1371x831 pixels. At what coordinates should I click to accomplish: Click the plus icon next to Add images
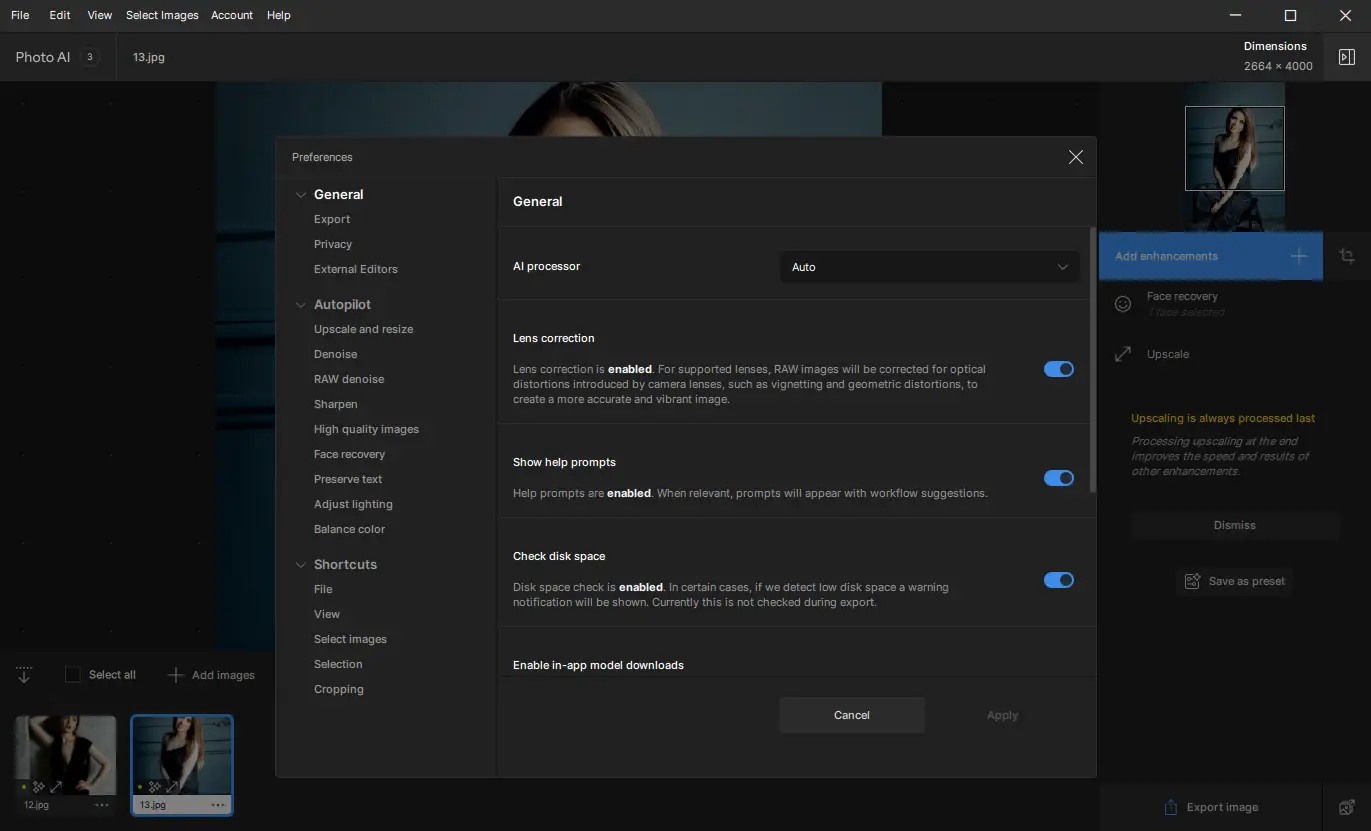coord(175,675)
